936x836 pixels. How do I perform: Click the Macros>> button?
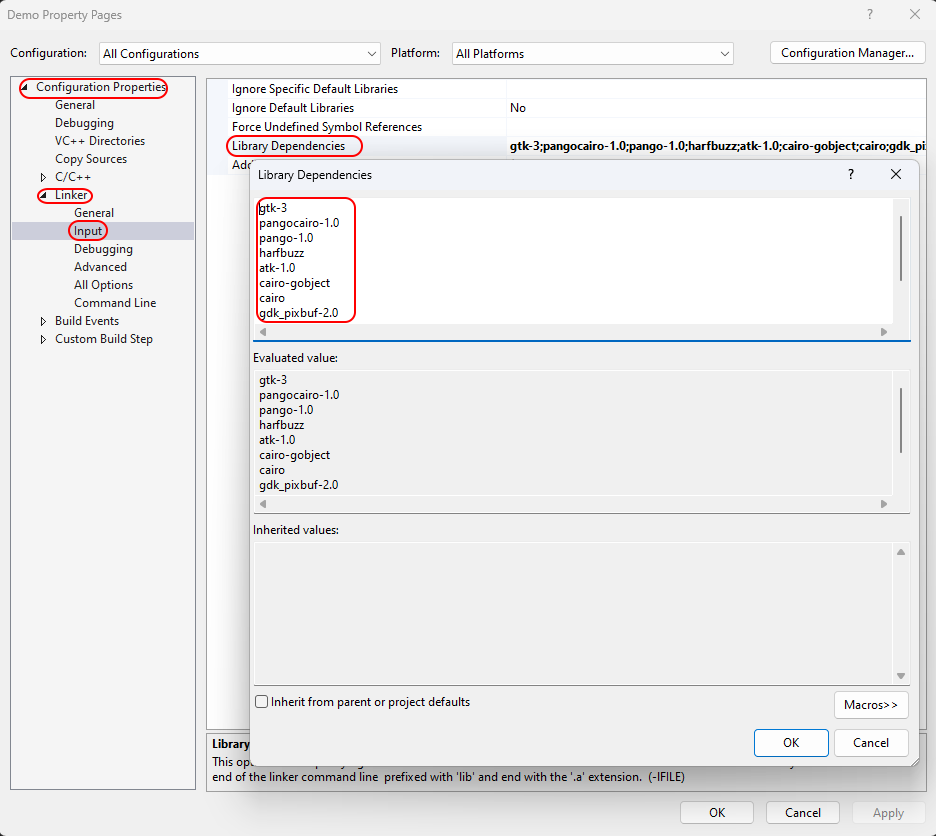click(870, 705)
